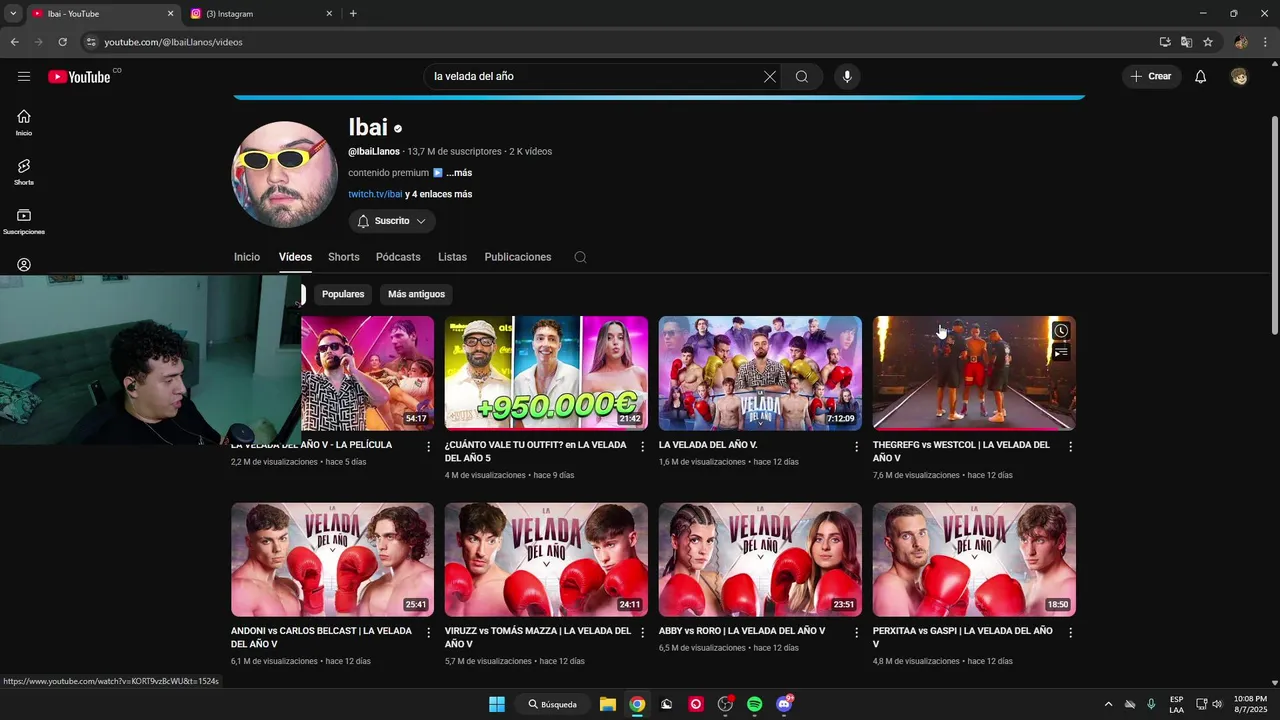Open File Explorer from the taskbar
The image size is (1280, 720).
point(608,704)
